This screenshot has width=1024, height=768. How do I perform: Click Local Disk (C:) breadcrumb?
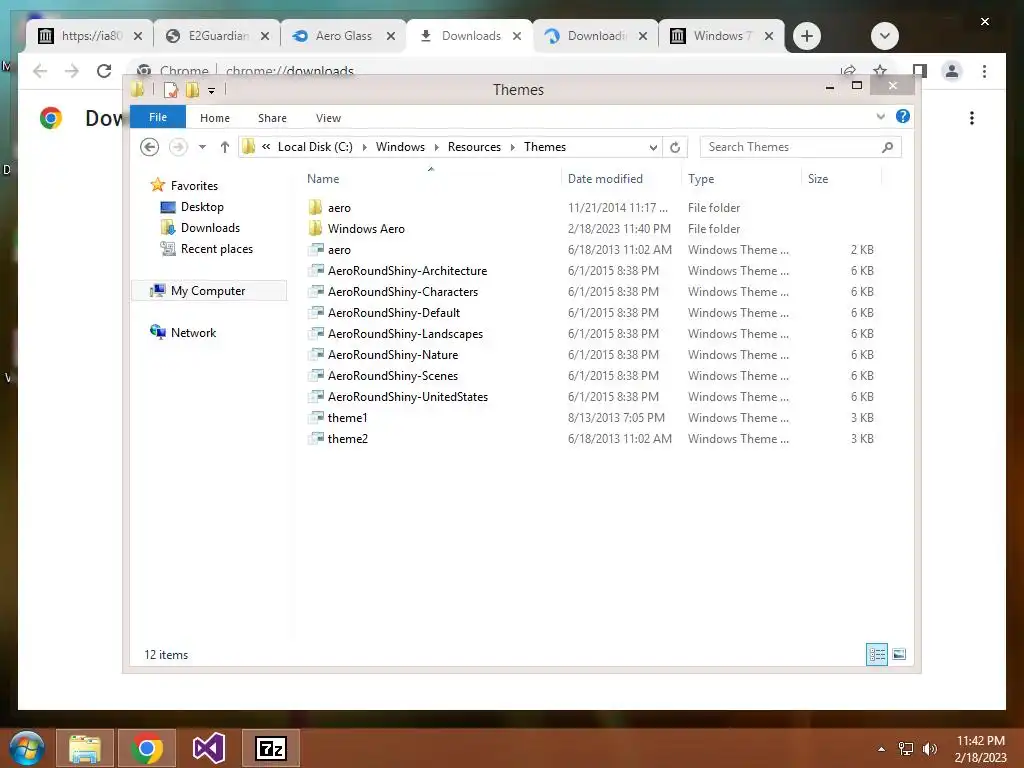tap(315, 147)
